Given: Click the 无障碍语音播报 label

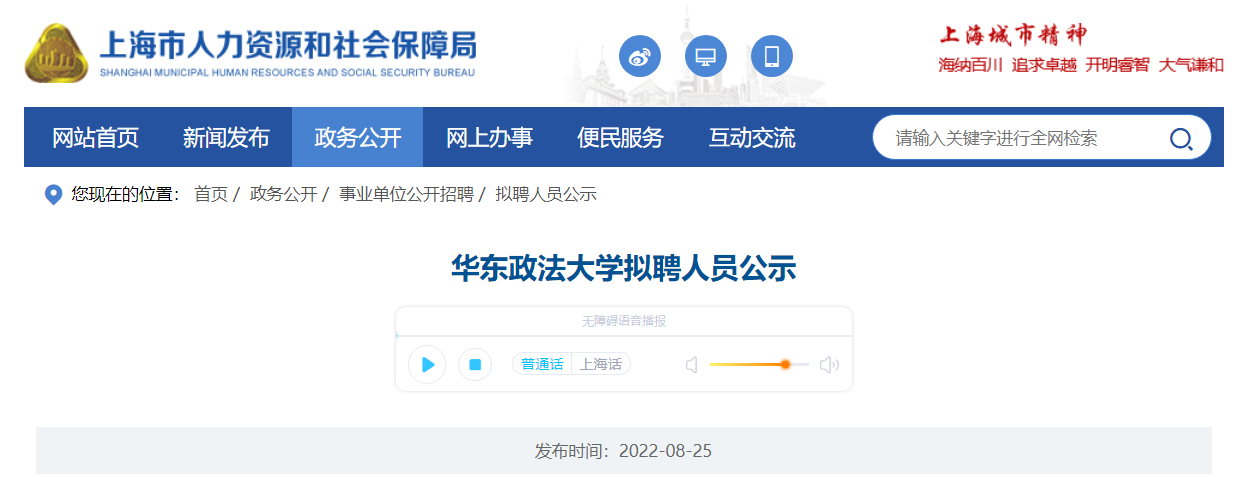Looking at the screenshot, I should tap(624, 321).
